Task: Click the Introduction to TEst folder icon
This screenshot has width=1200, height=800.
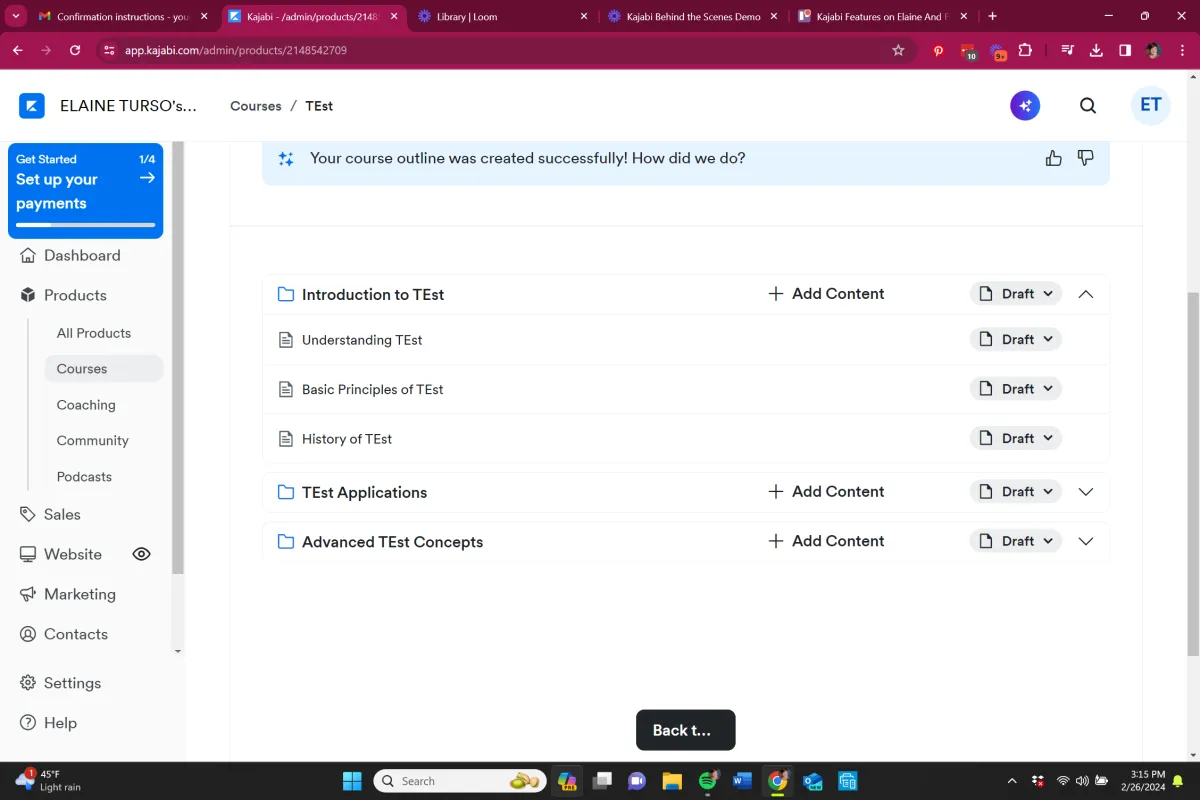Action: [286, 294]
